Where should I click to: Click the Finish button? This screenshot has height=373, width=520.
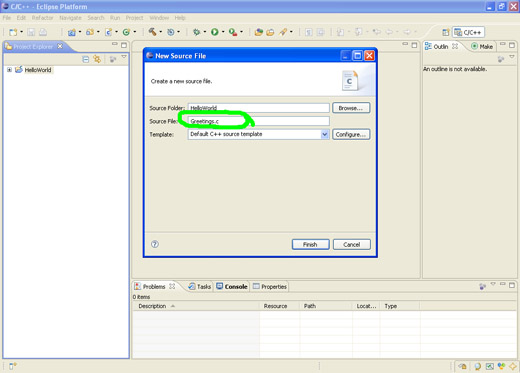(310, 244)
